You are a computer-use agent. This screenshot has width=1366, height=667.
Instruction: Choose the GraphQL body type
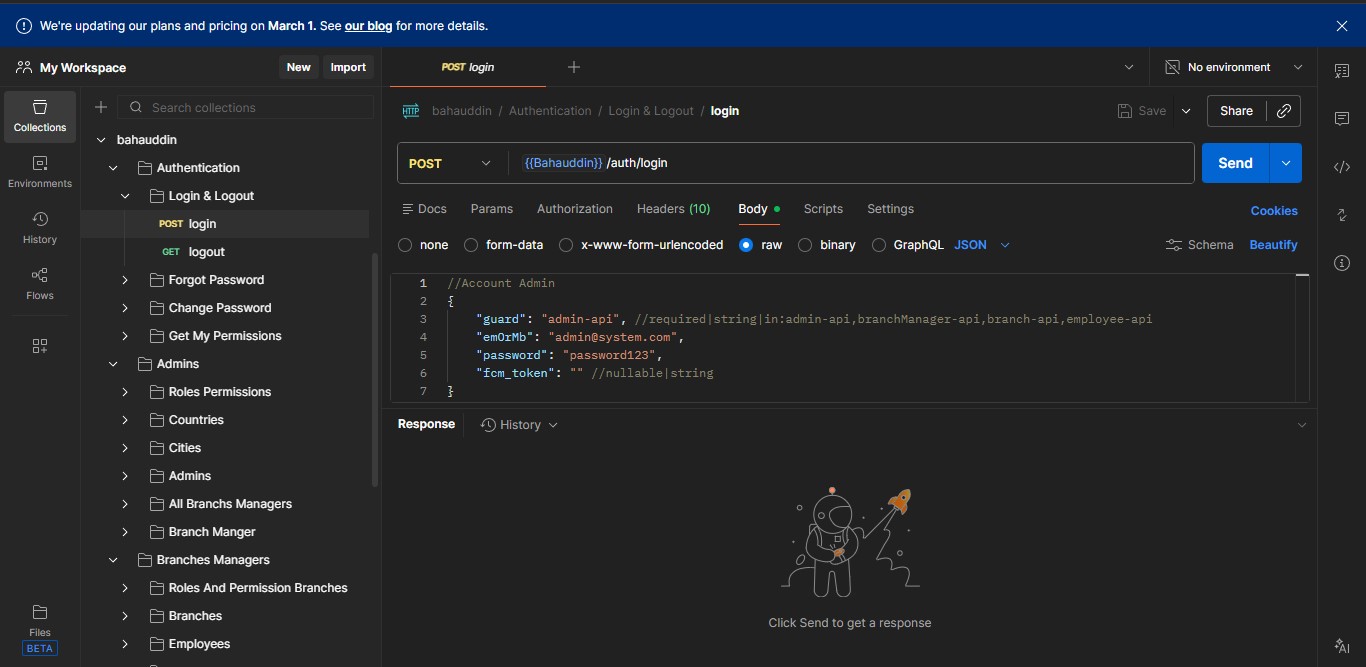[x=879, y=245]
